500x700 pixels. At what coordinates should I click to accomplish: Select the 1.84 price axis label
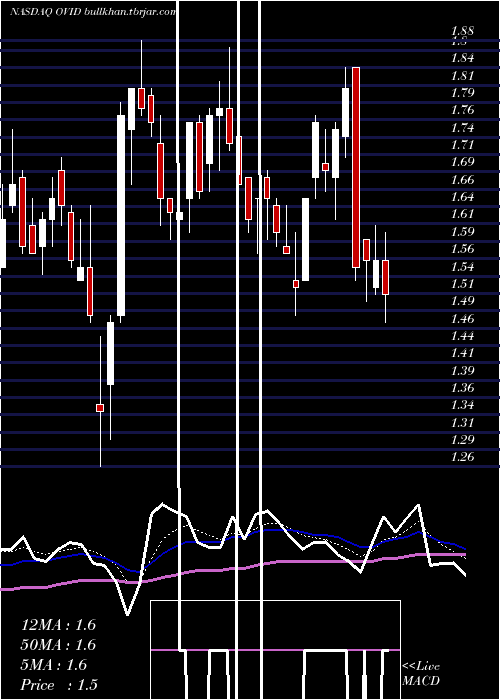pos(462,58)
